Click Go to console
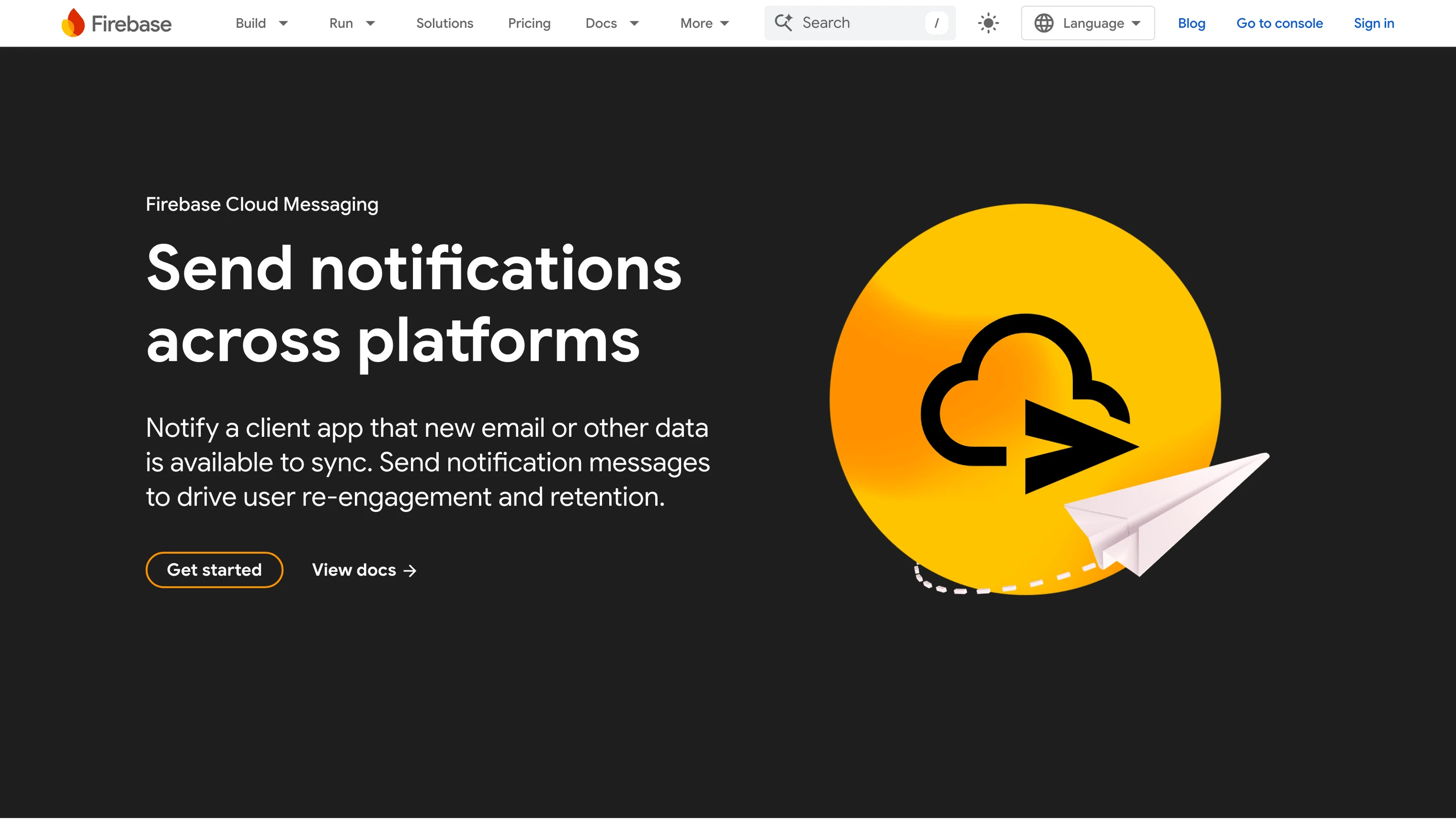The width and height of the screenshot is (1456, 819). 1280,23
